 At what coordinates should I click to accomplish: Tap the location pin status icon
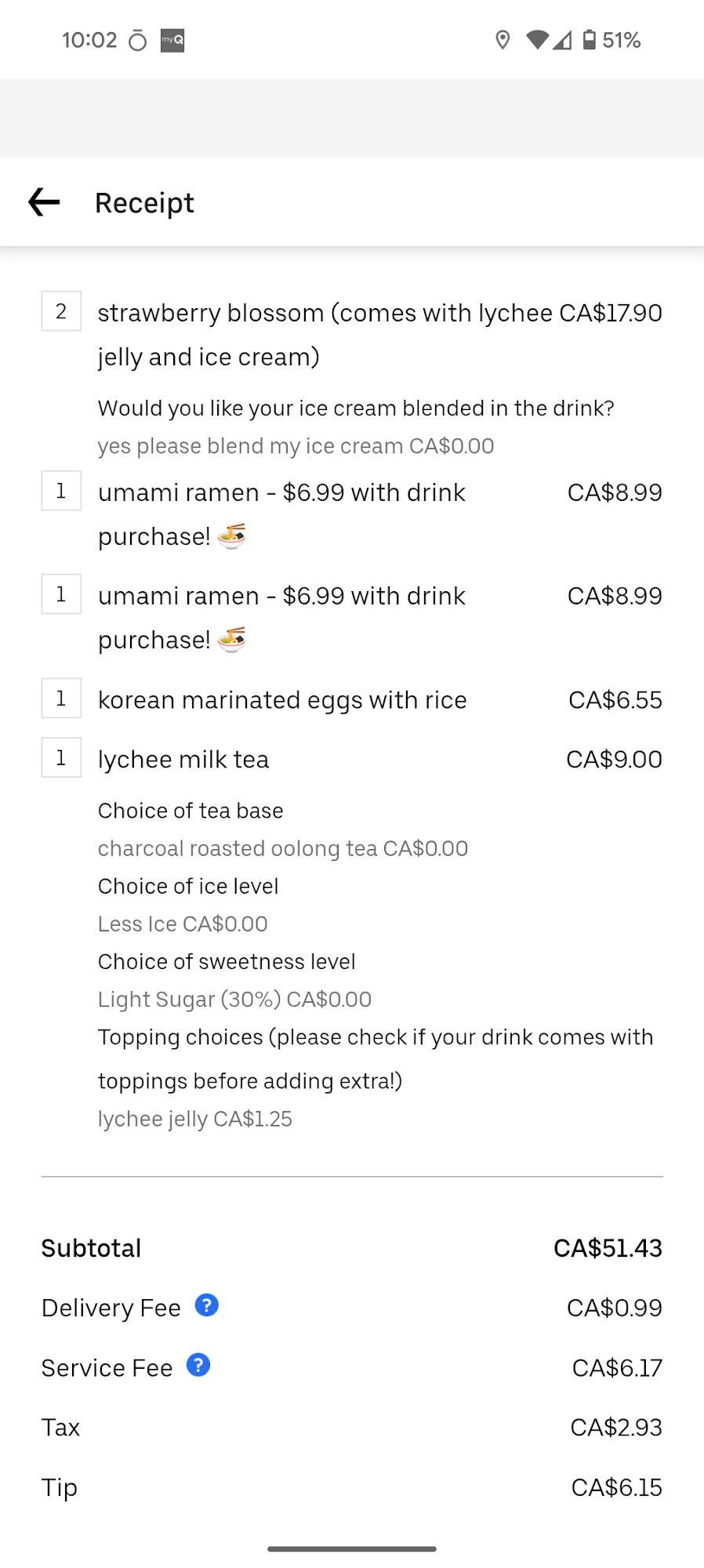(x=503, y=40)
